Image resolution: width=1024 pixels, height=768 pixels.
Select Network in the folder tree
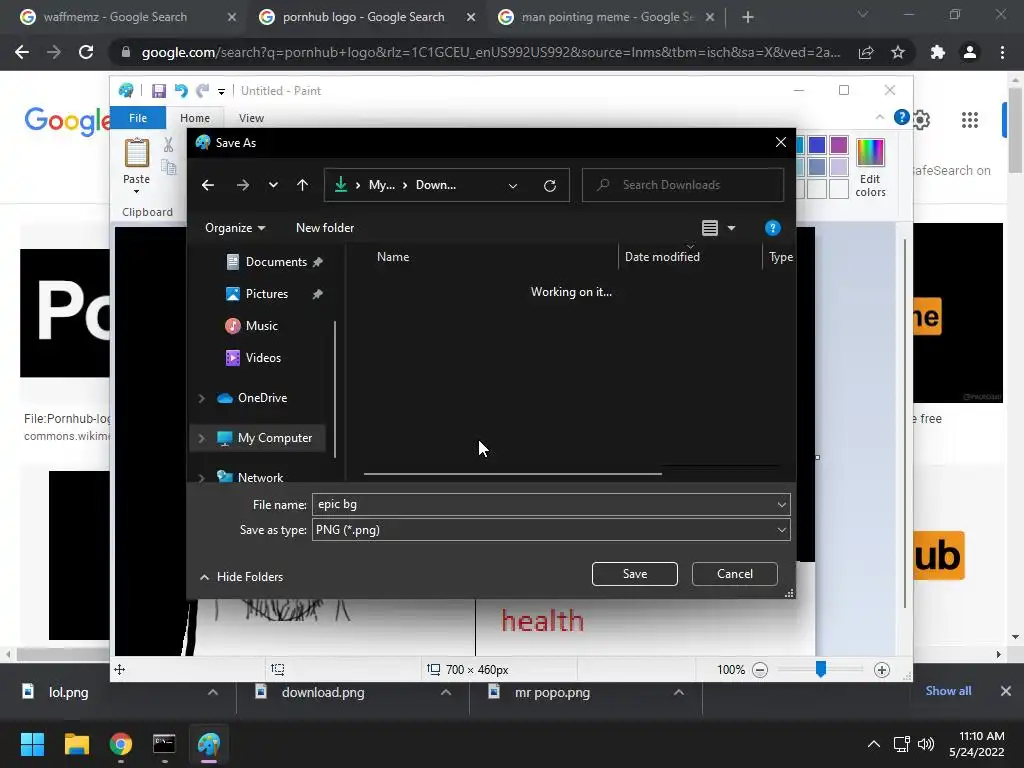click(260, 477)
